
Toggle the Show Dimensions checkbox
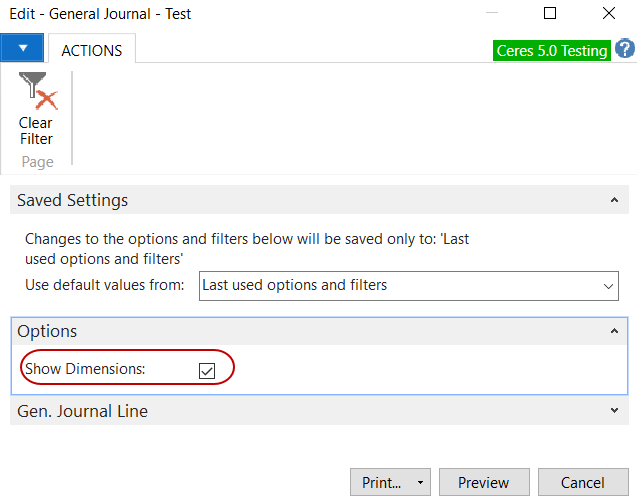coord(207,370)
